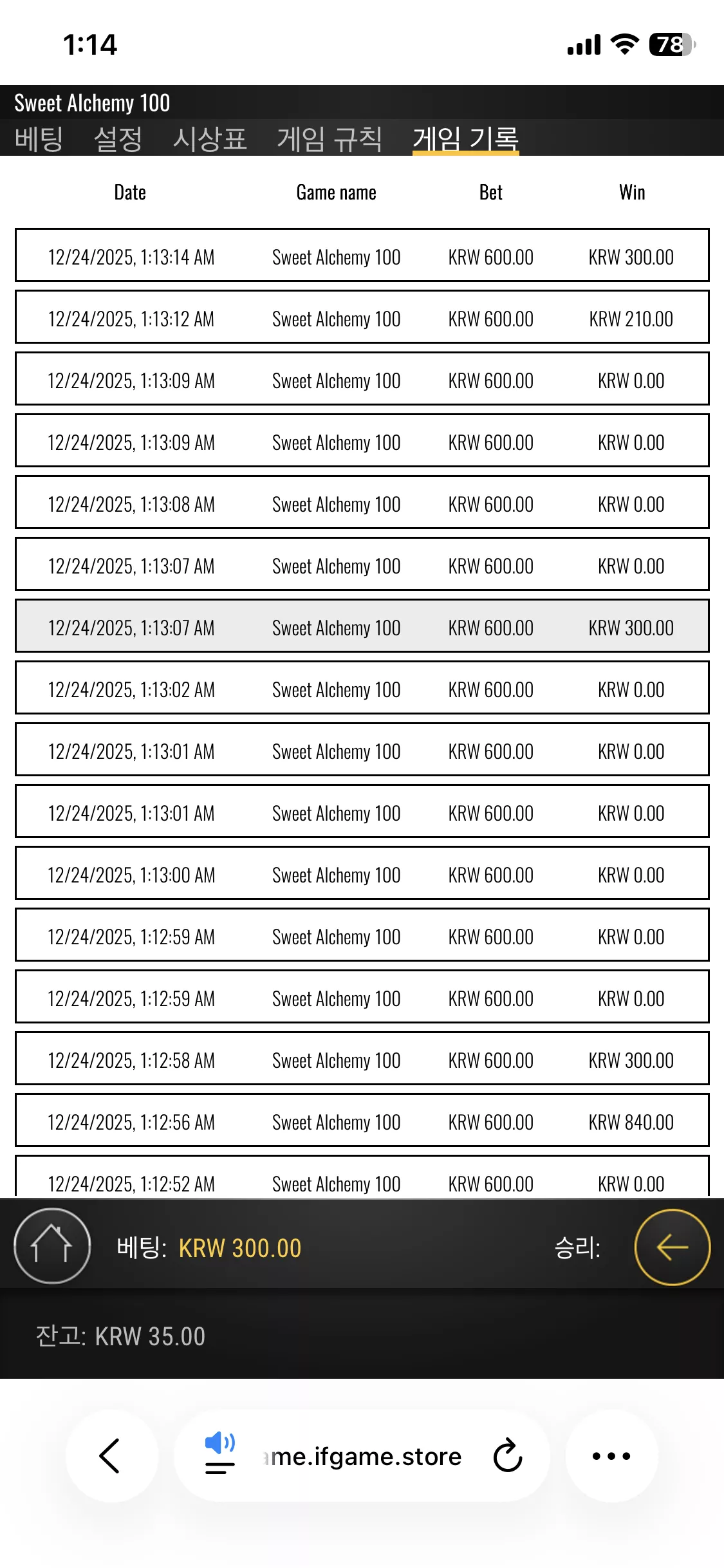Select the 게임 기록 tab

[x=465, y=139]
